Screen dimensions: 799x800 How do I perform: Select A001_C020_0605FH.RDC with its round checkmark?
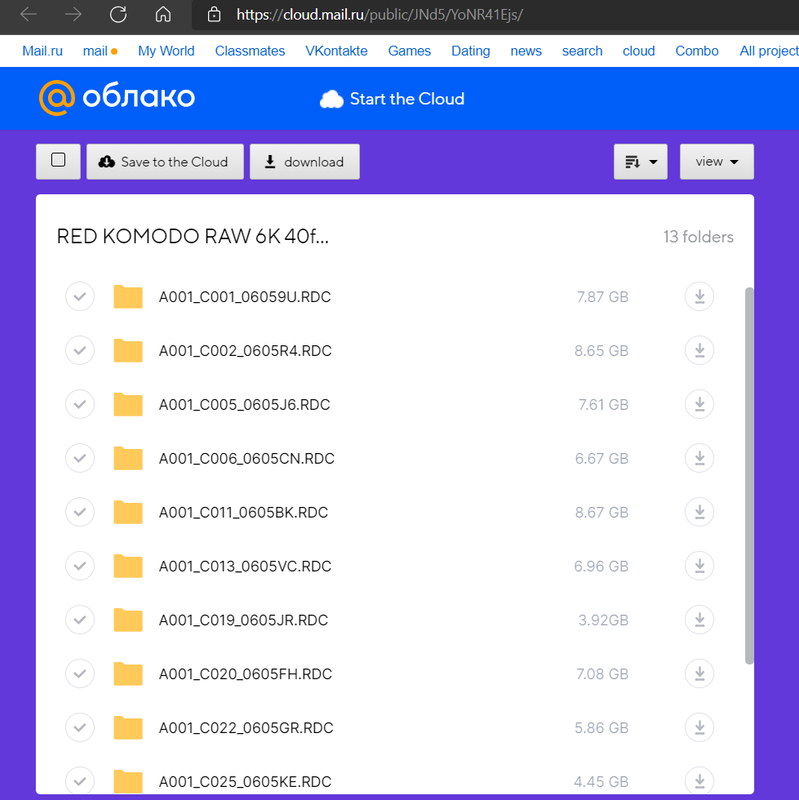coord(80,673)
